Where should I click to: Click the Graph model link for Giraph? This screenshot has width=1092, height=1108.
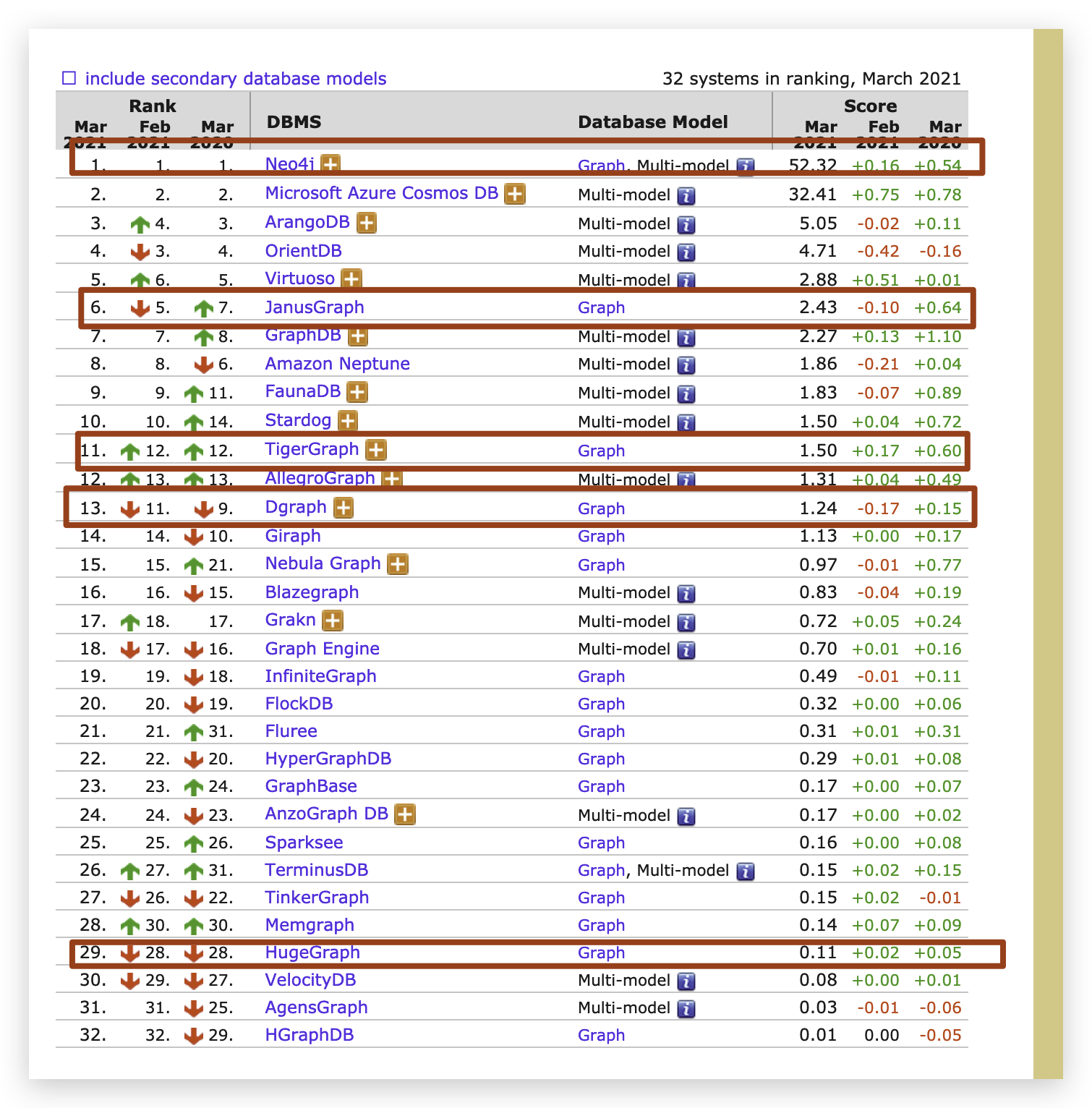tap(601, 536)
